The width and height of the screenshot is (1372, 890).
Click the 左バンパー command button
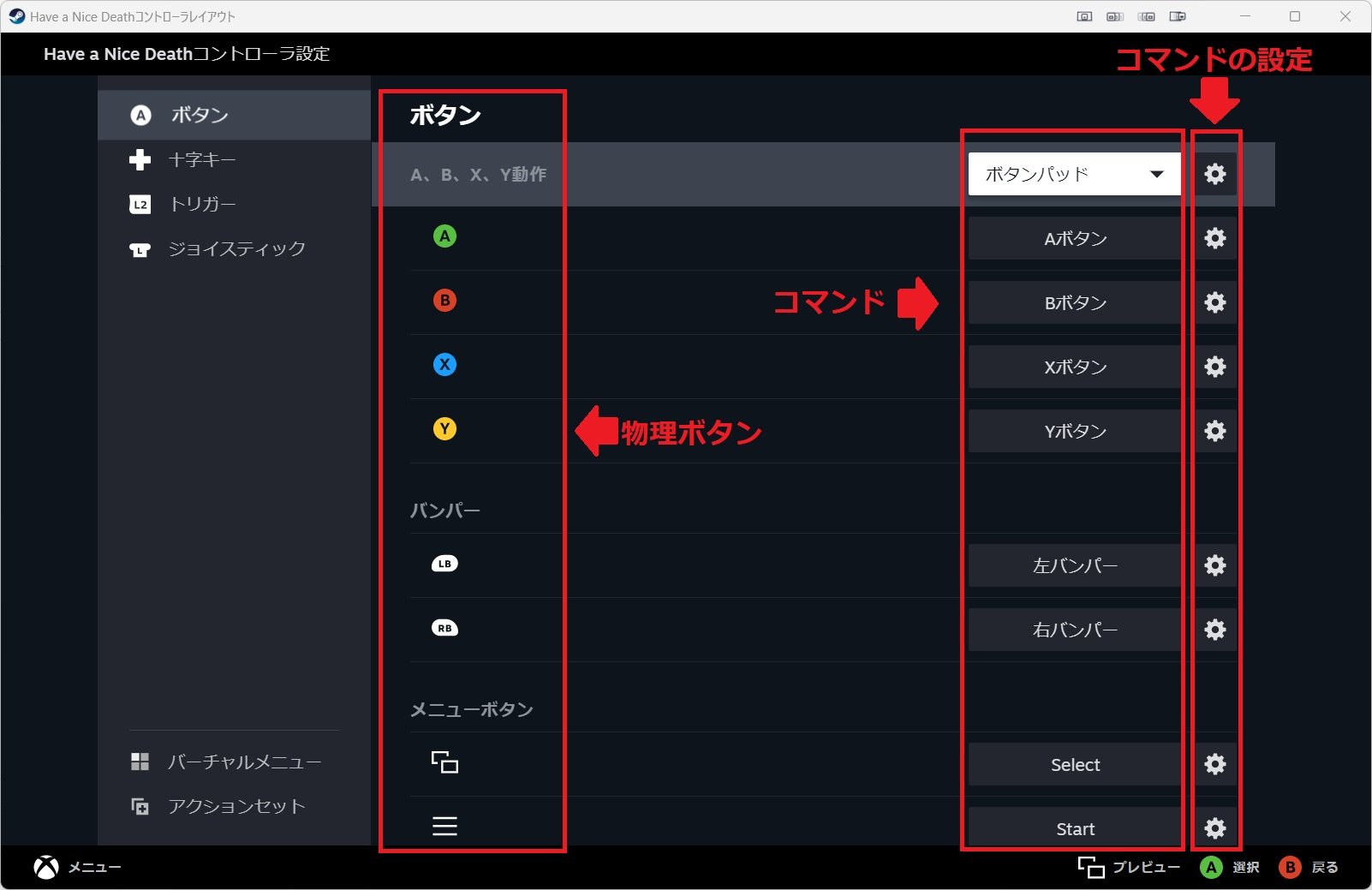1074,565
